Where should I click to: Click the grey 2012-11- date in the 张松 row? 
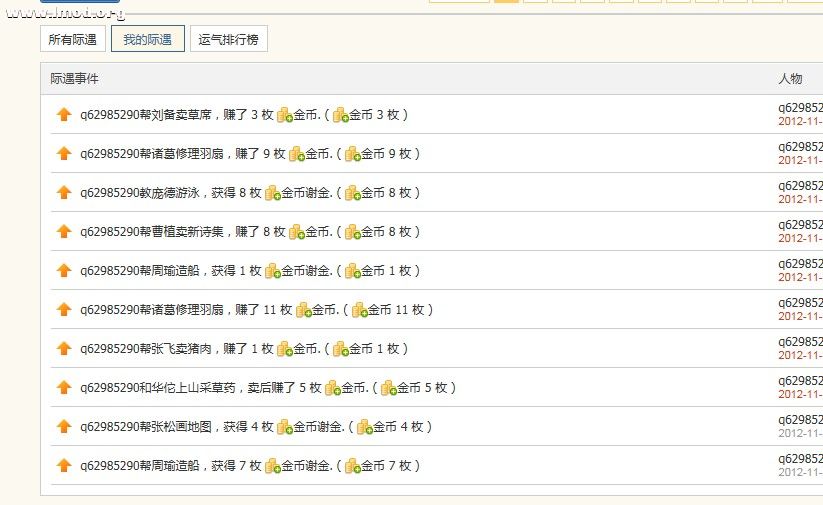tap(800, 434)
